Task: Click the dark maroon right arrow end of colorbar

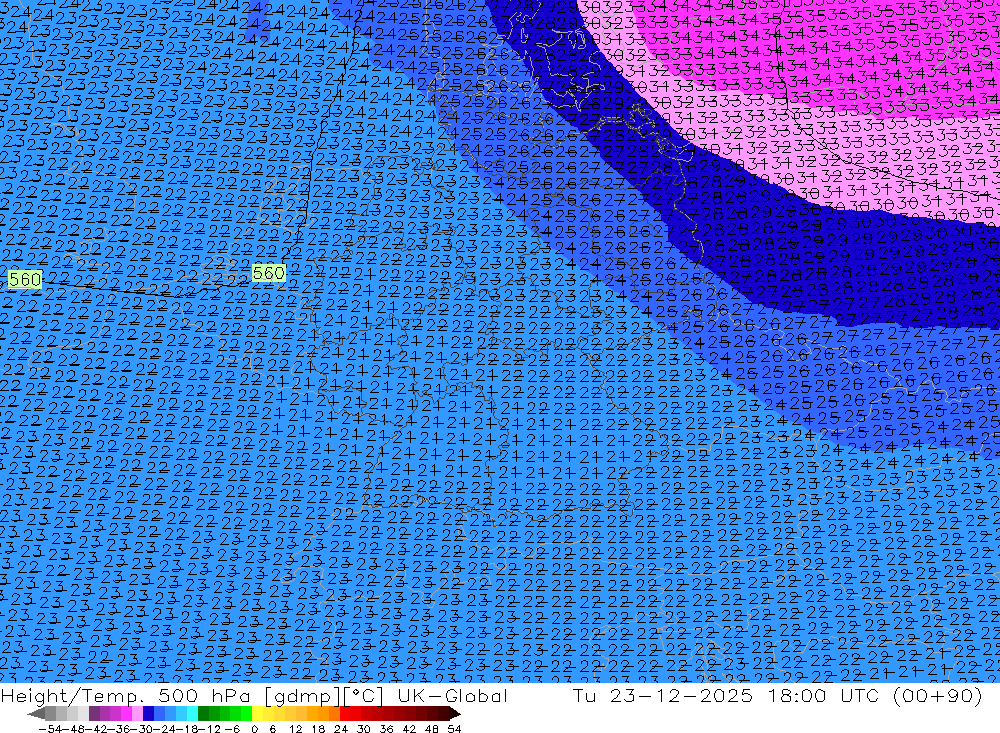Action: pos(455,713)
